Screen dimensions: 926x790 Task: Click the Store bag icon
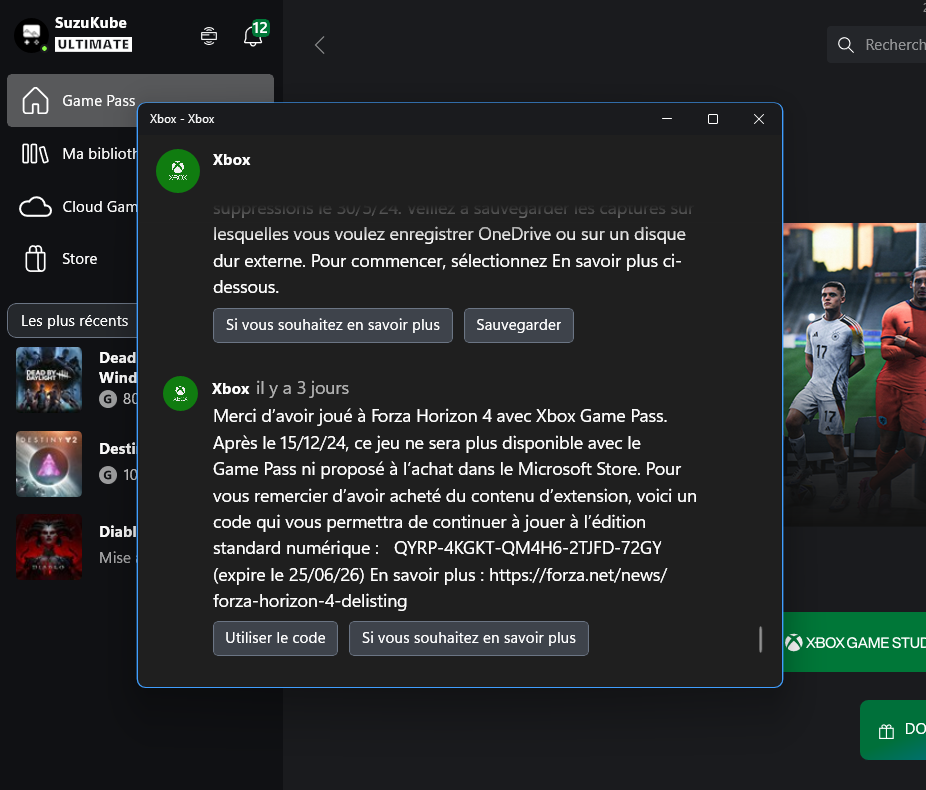[x=35, y=259]
